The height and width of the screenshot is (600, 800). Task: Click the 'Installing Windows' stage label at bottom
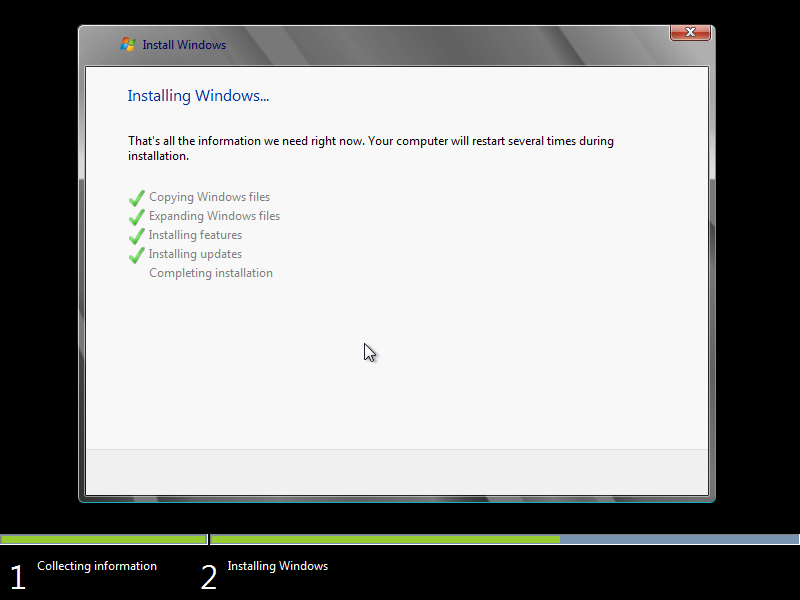[x=277, y=566]
